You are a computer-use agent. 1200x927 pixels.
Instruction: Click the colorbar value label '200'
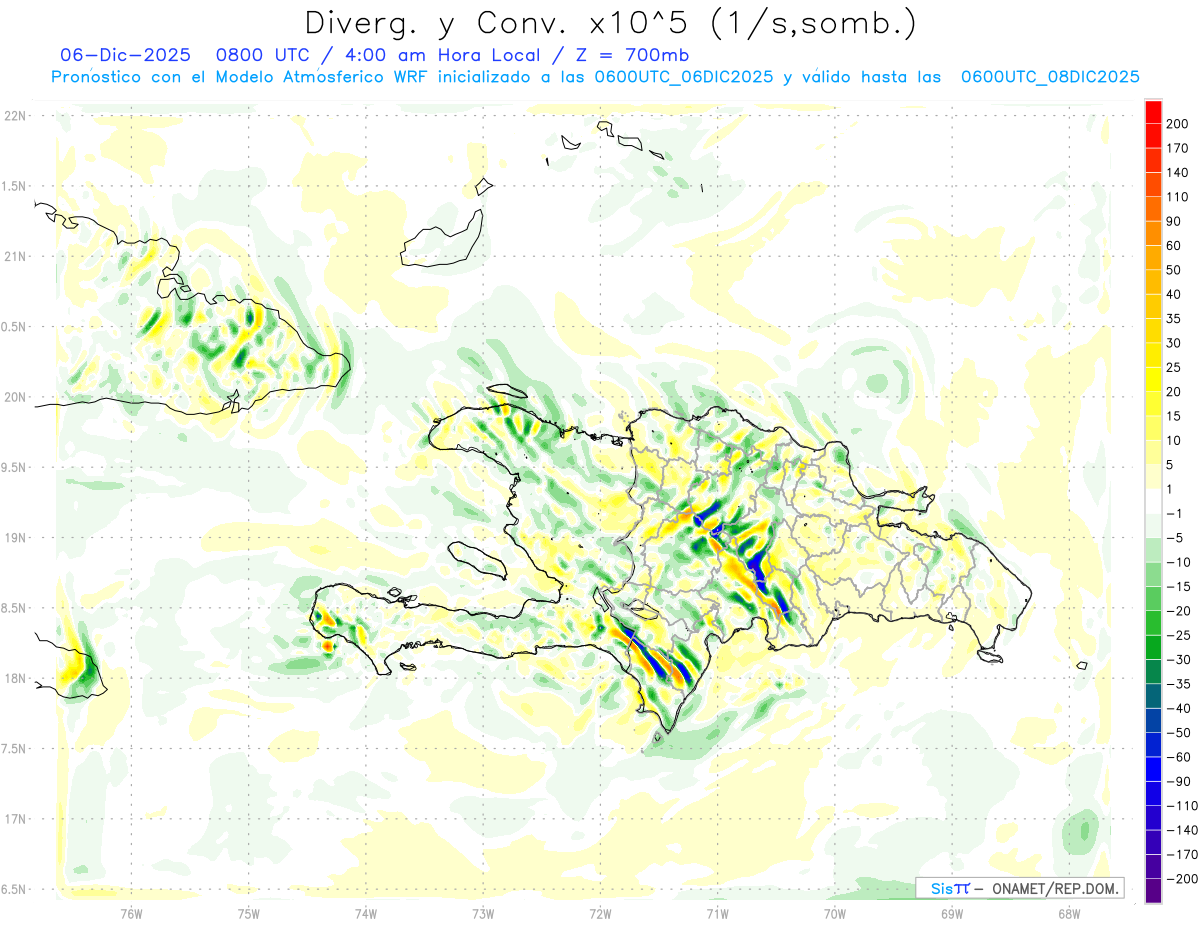pos(1177,124)
